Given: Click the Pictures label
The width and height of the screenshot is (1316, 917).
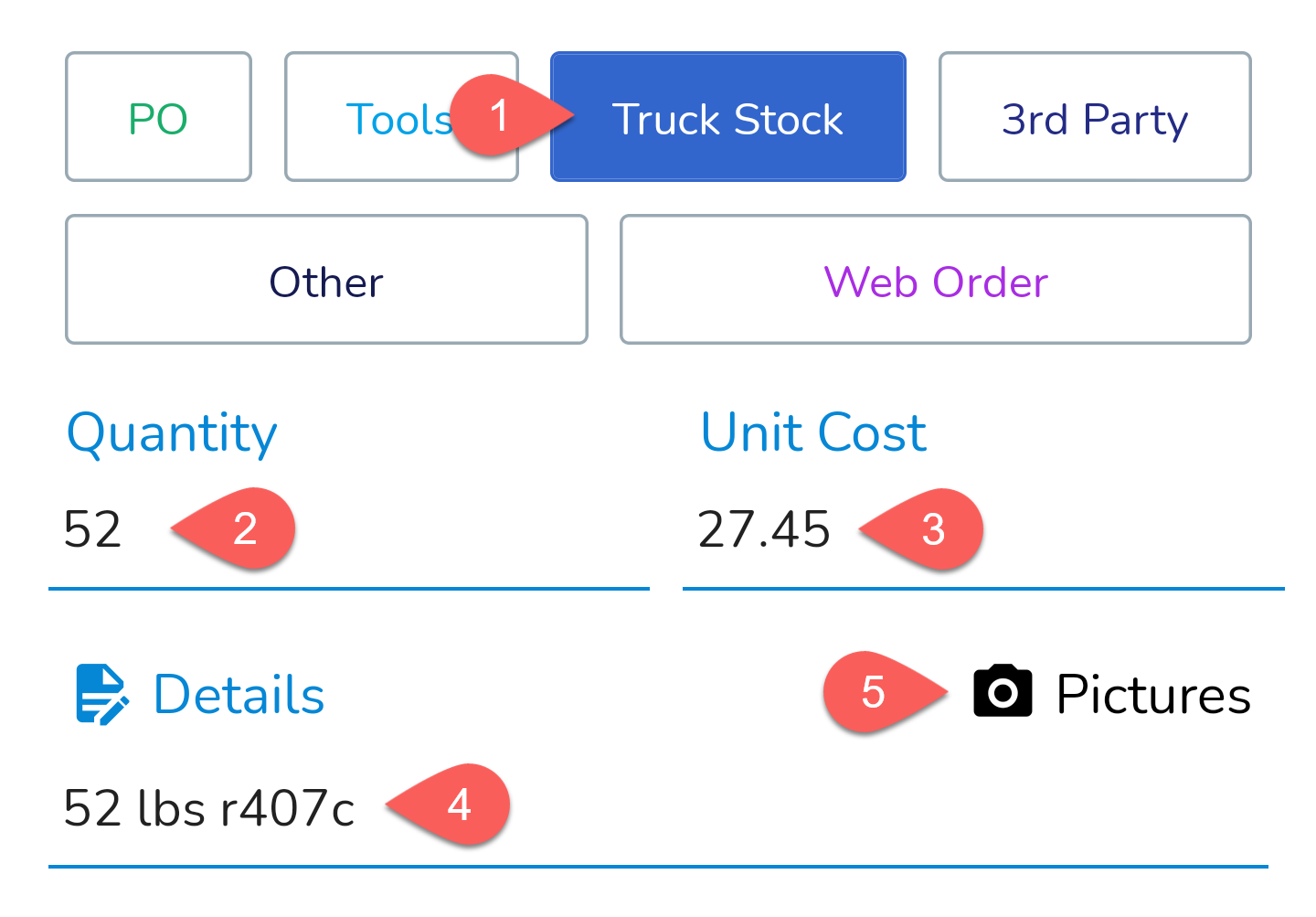Looking at the screenshot, I should pos(1153,694).
